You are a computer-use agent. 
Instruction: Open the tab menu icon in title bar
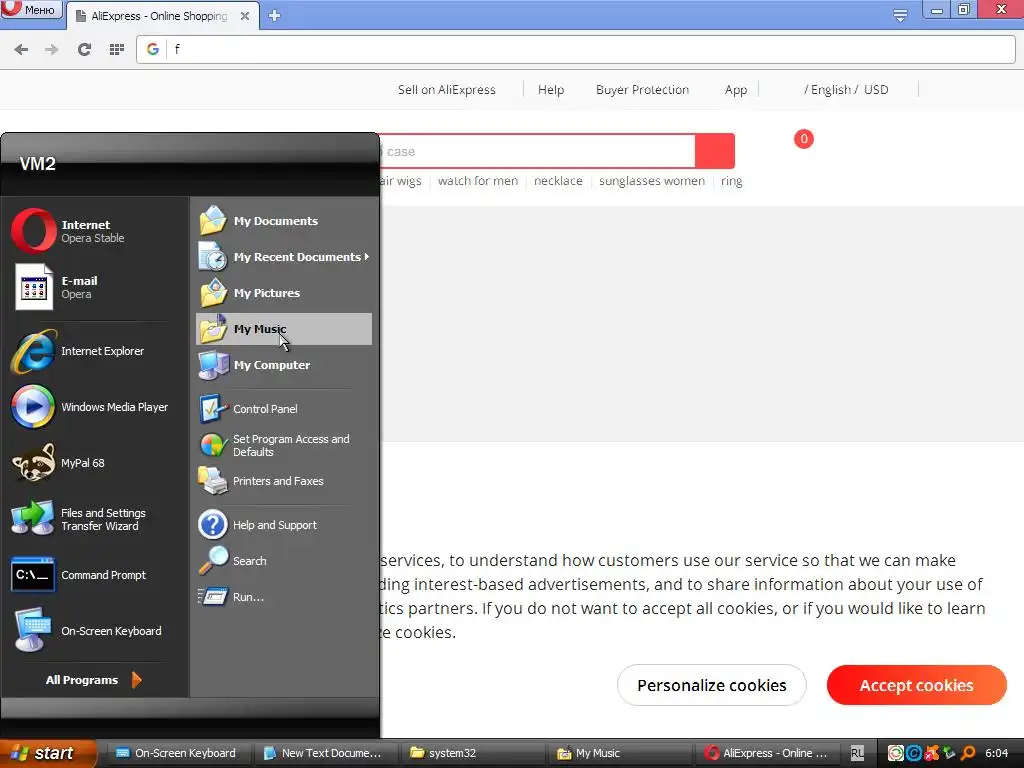900,15
